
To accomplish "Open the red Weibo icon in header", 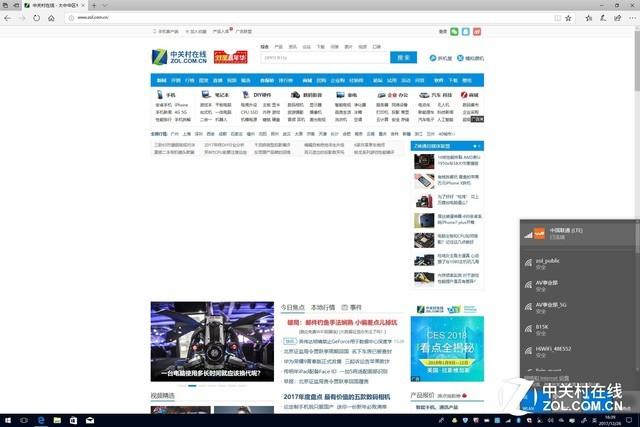I will click(477, 31).
